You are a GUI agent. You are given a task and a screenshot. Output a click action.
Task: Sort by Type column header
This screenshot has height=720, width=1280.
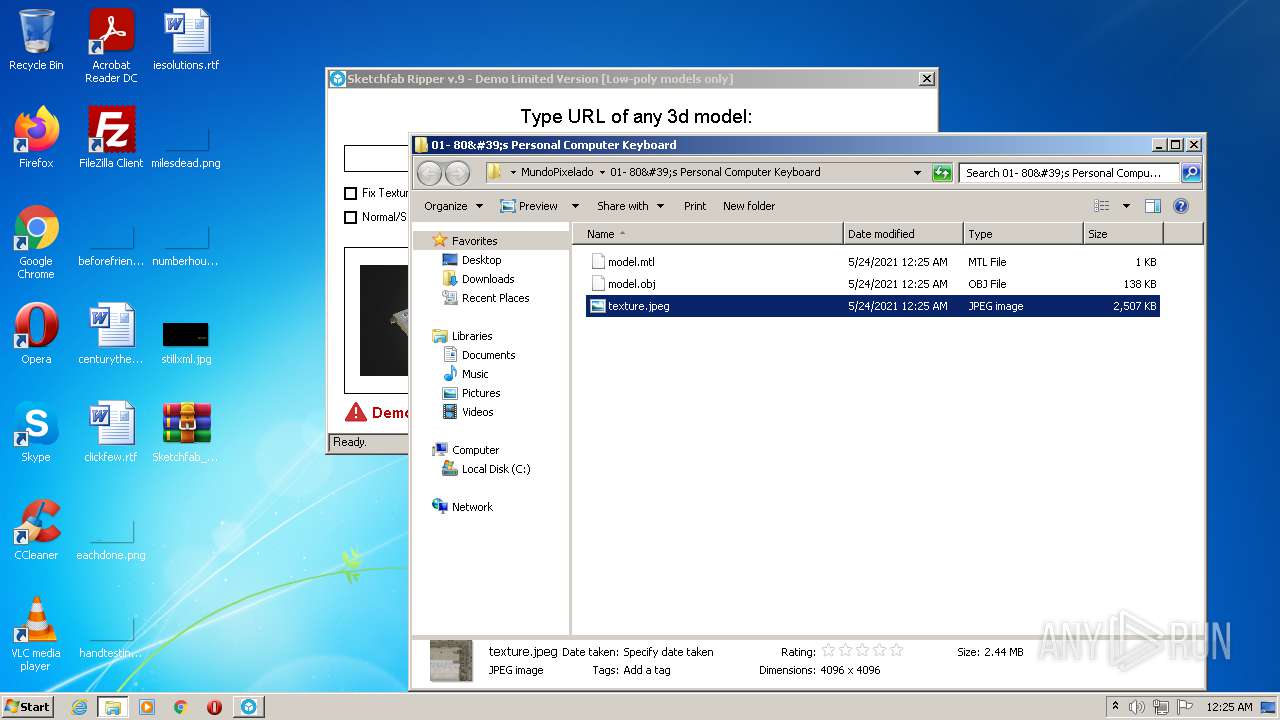click(1024, 234)
